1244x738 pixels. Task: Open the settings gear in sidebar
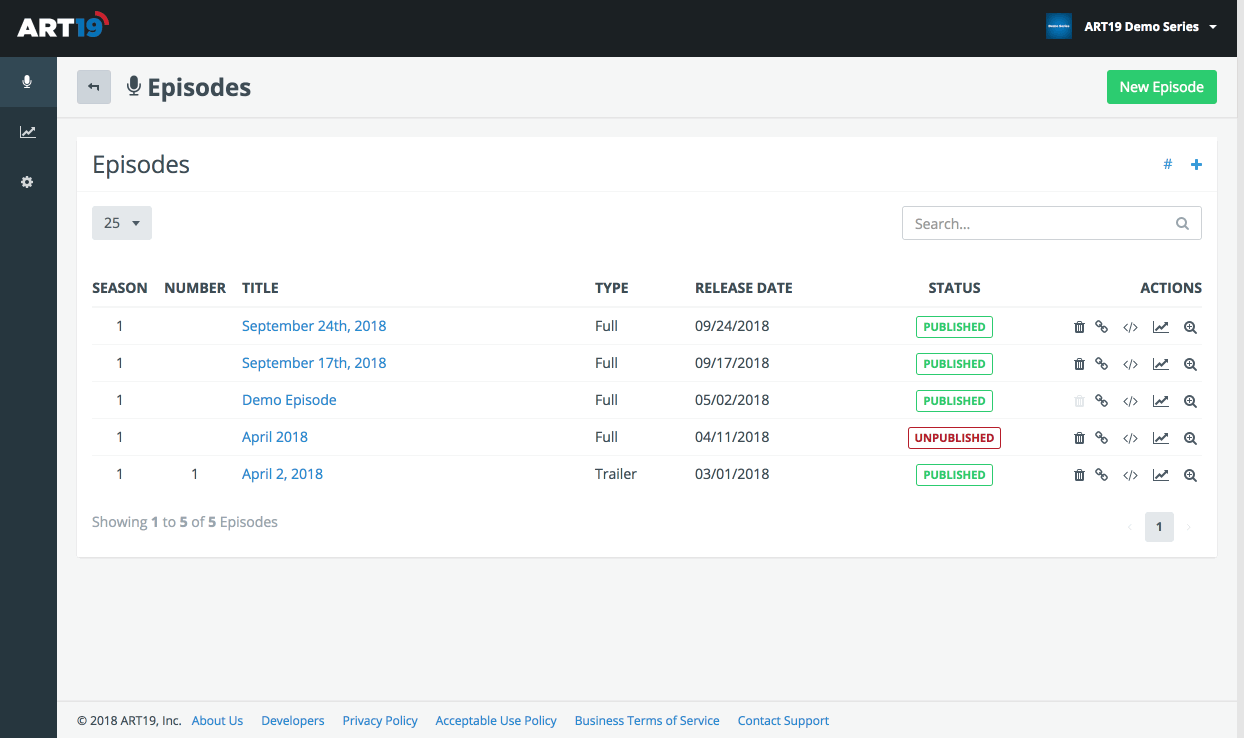[28, 182]
